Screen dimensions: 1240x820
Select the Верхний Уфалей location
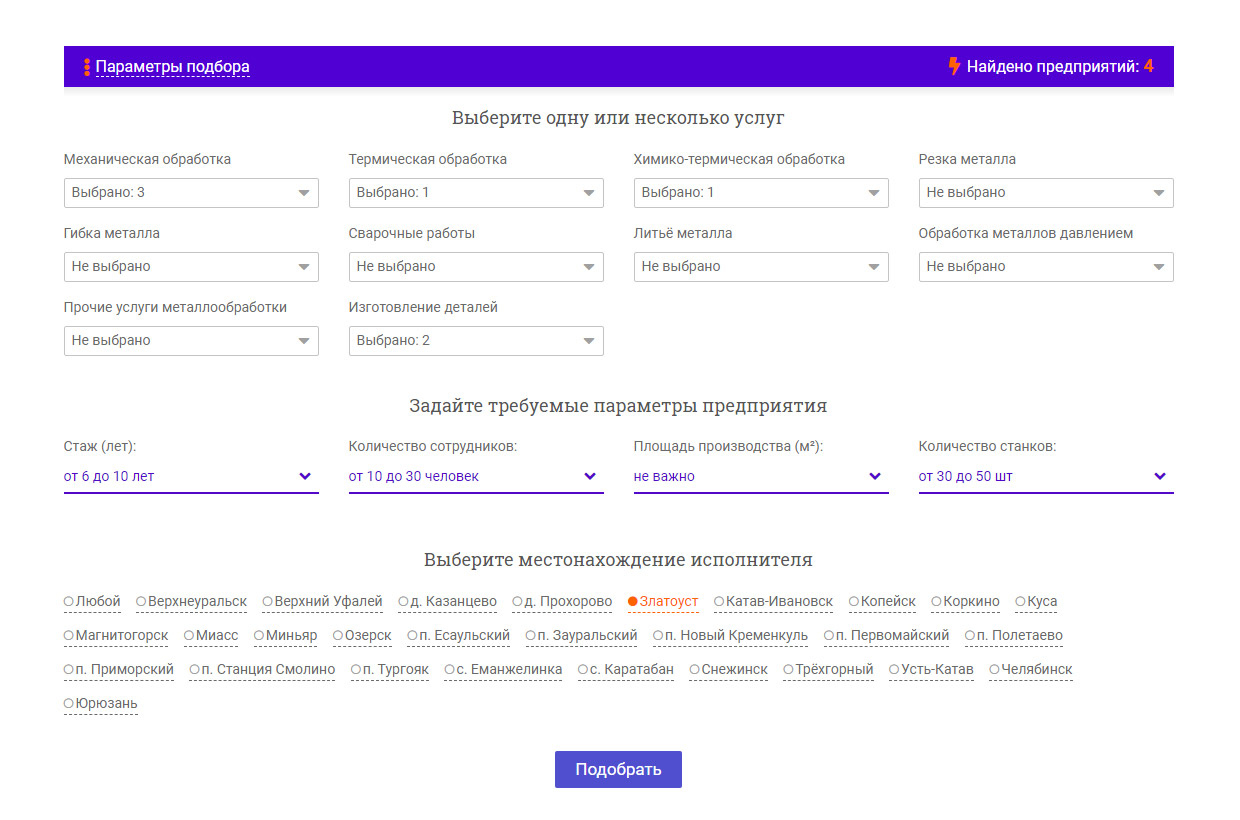[x=322, y=602]
